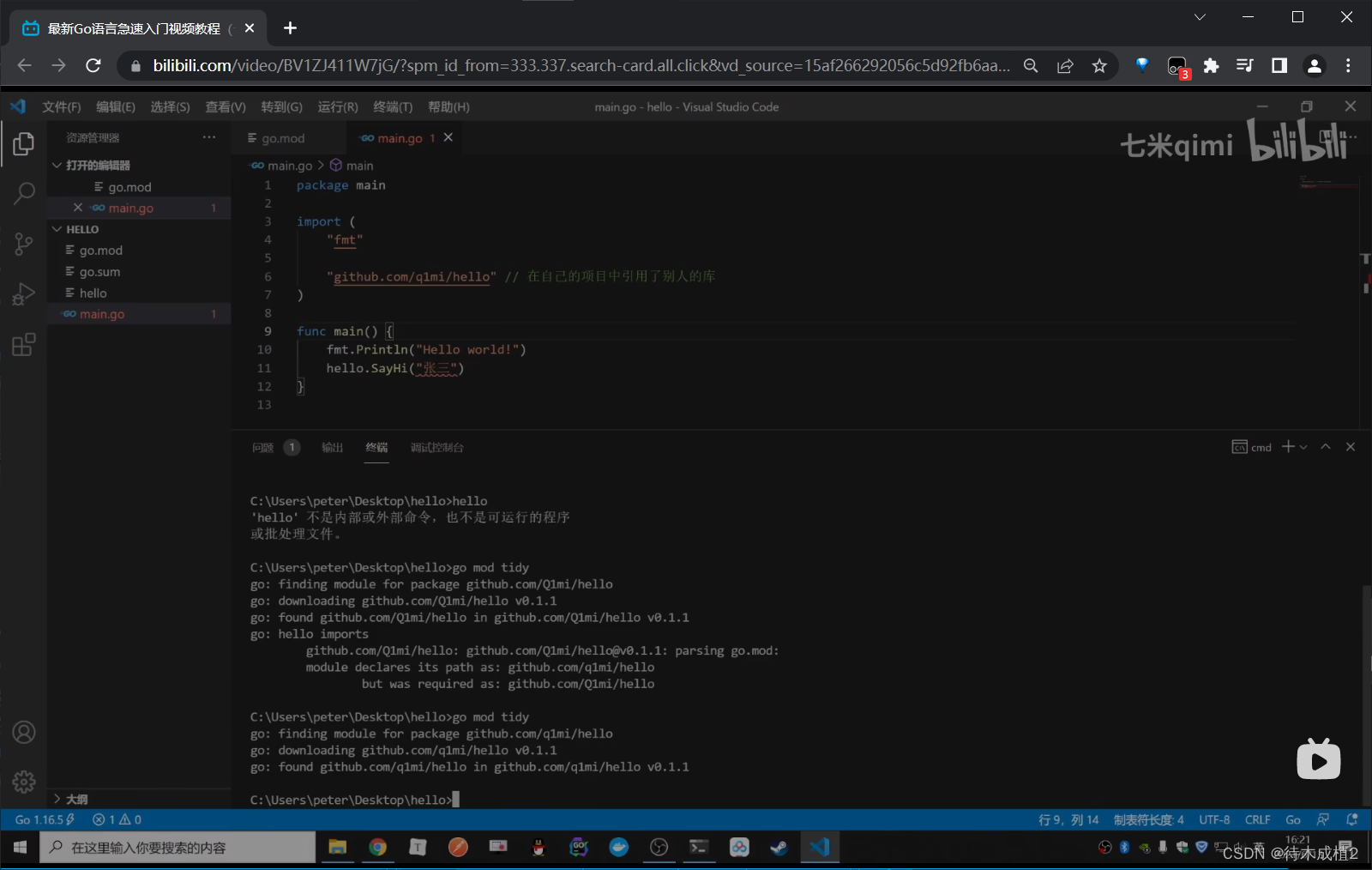Reload the bilibili page

[x=93, y=65]
